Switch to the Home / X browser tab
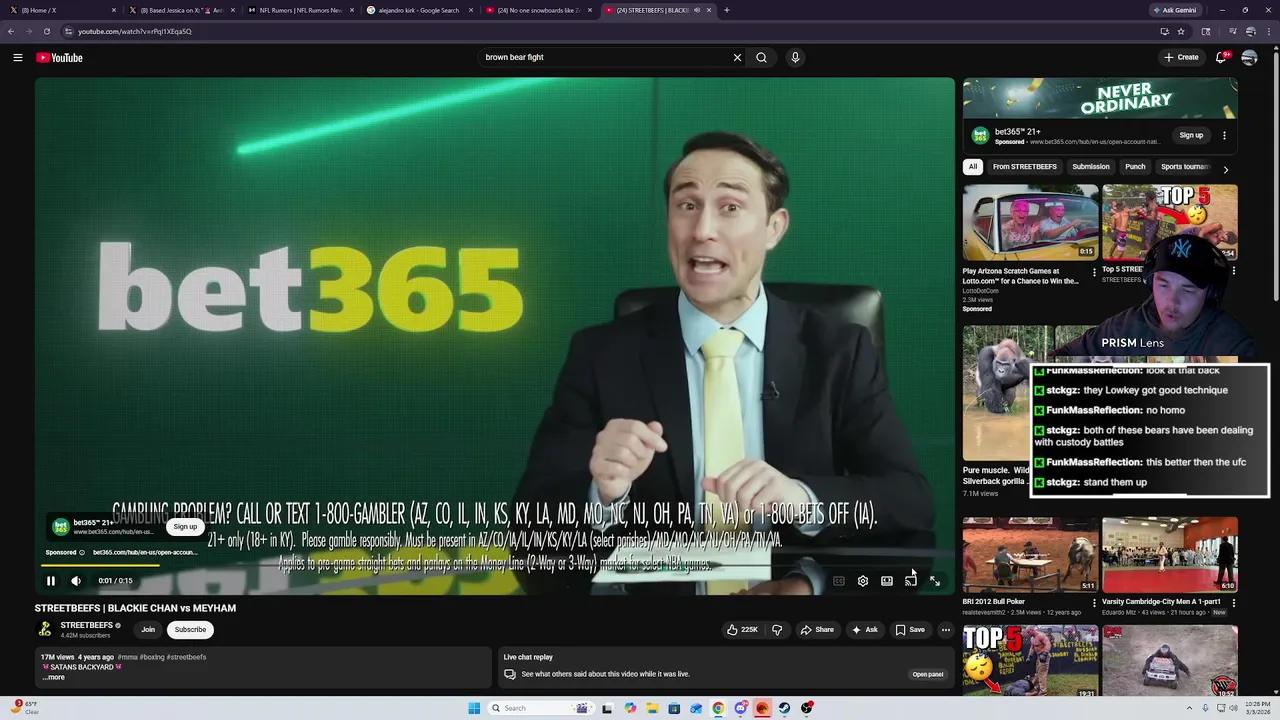This screenshot has height=720, width=1280. pos(62,10)
